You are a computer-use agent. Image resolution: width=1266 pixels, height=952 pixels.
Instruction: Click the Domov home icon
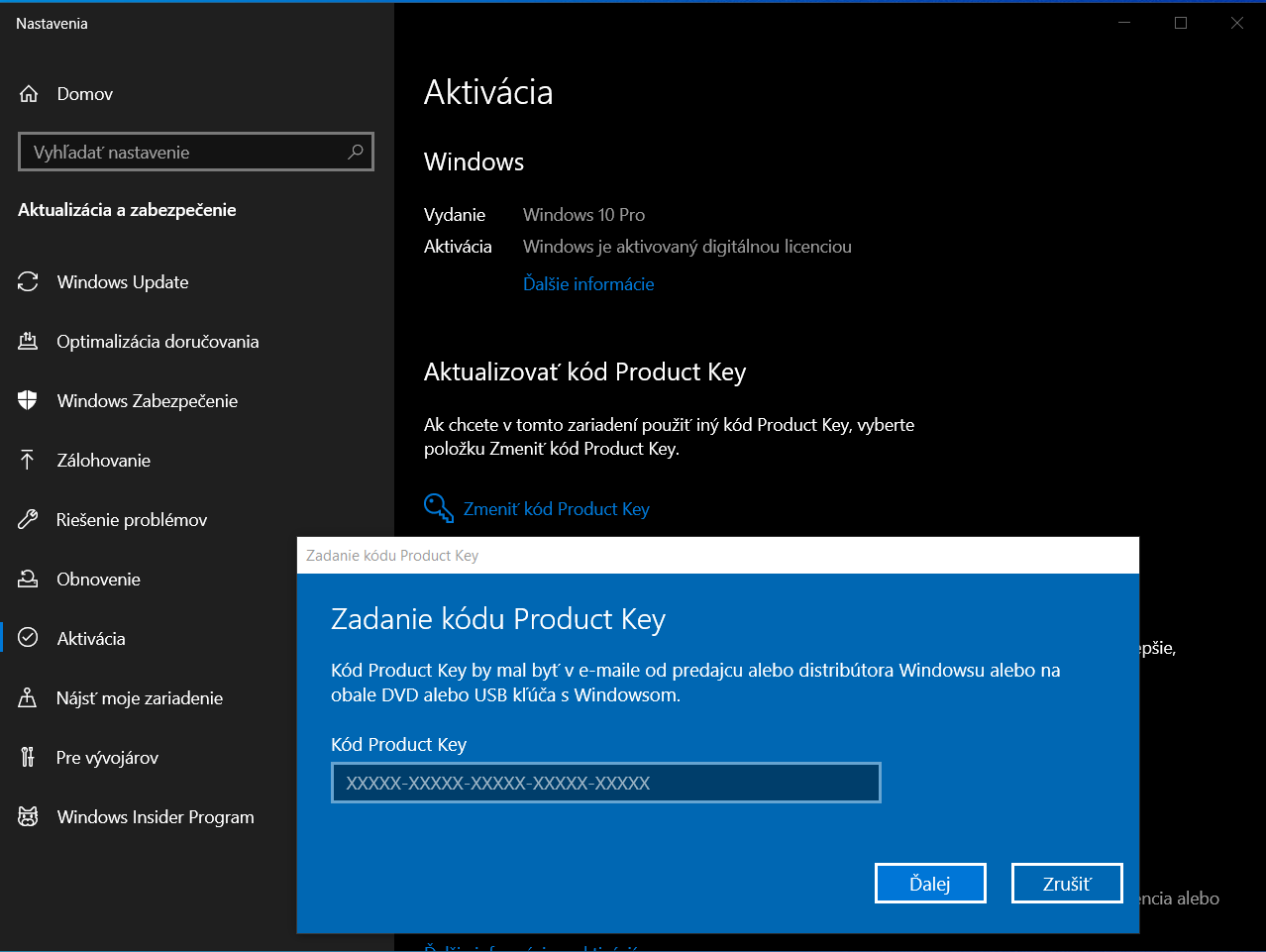point(29,94)
